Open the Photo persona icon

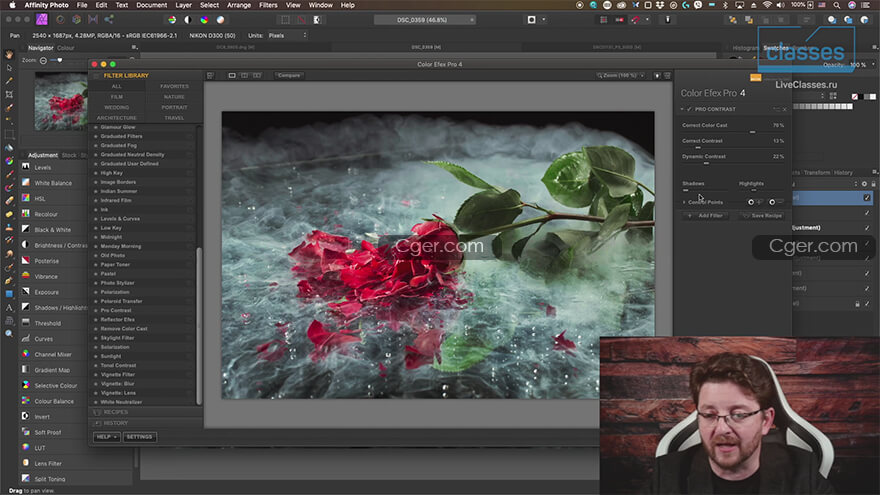point(42,19)
